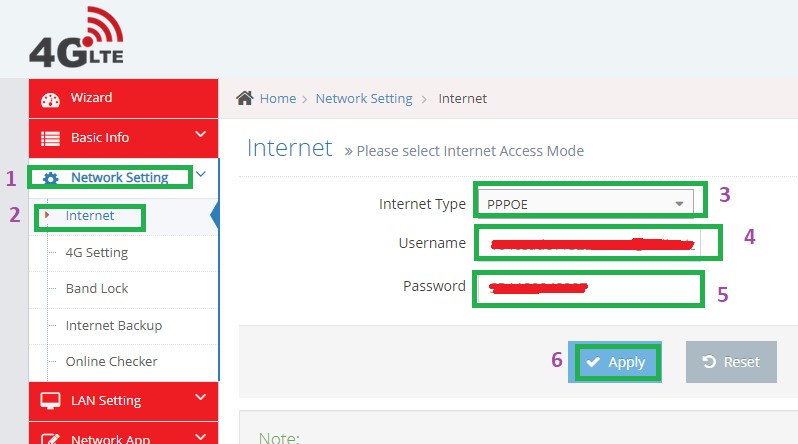
Task: Click inside the Password field
Action: (590, 288)
